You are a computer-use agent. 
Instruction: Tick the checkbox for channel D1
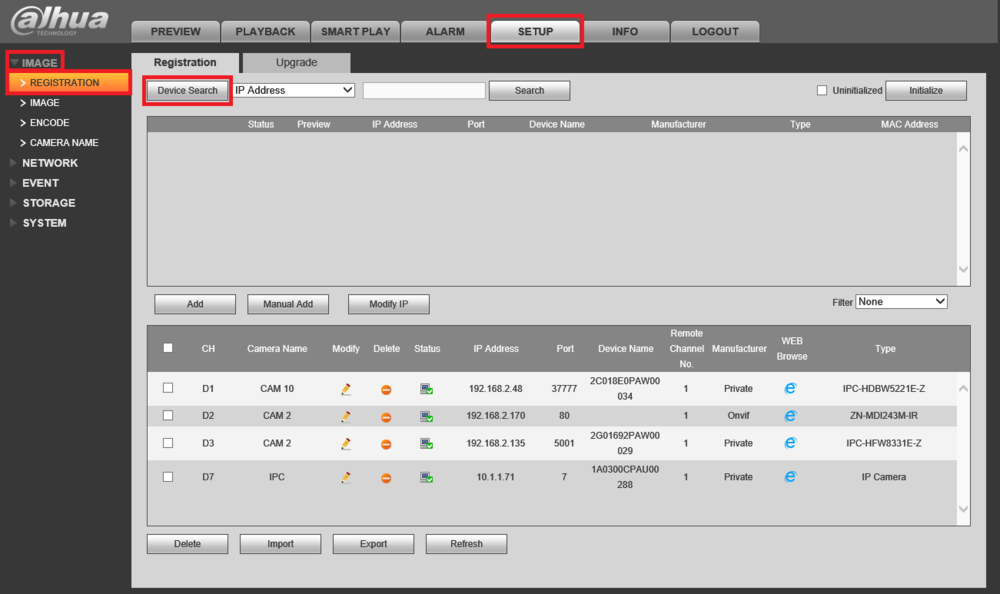(x=168, y=388)
